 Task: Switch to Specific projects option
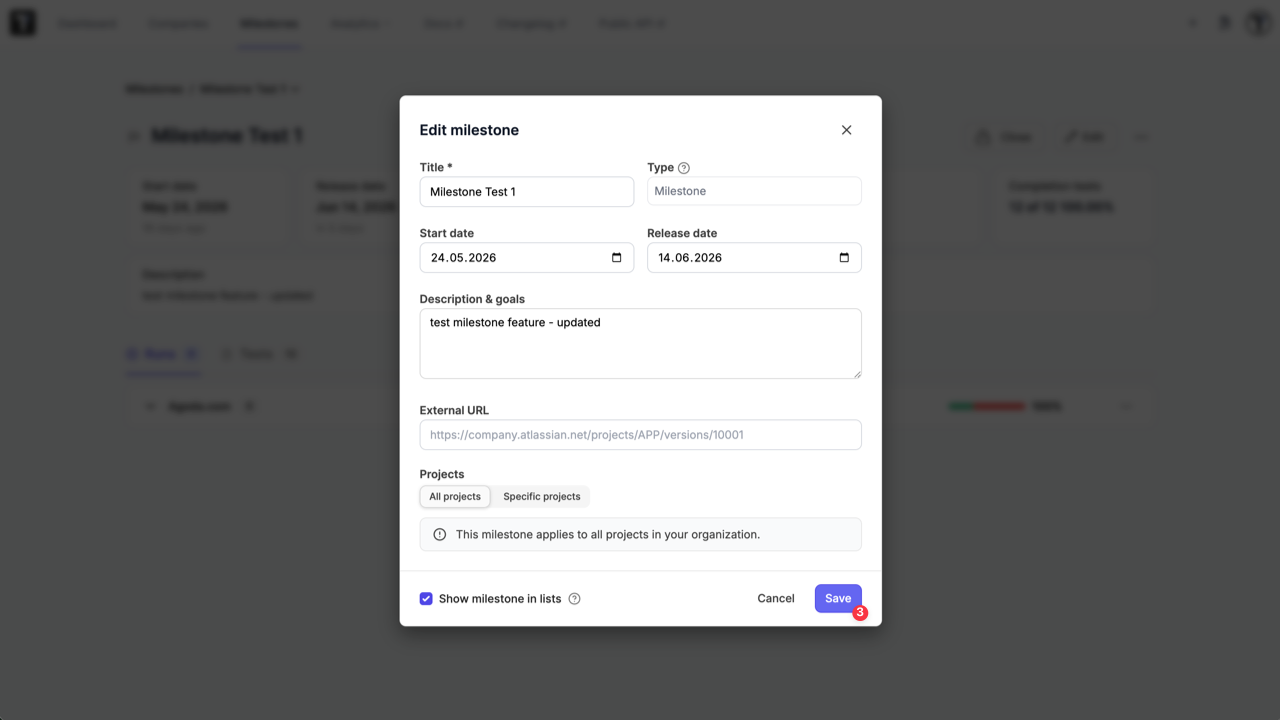click(x=542, y=497)
